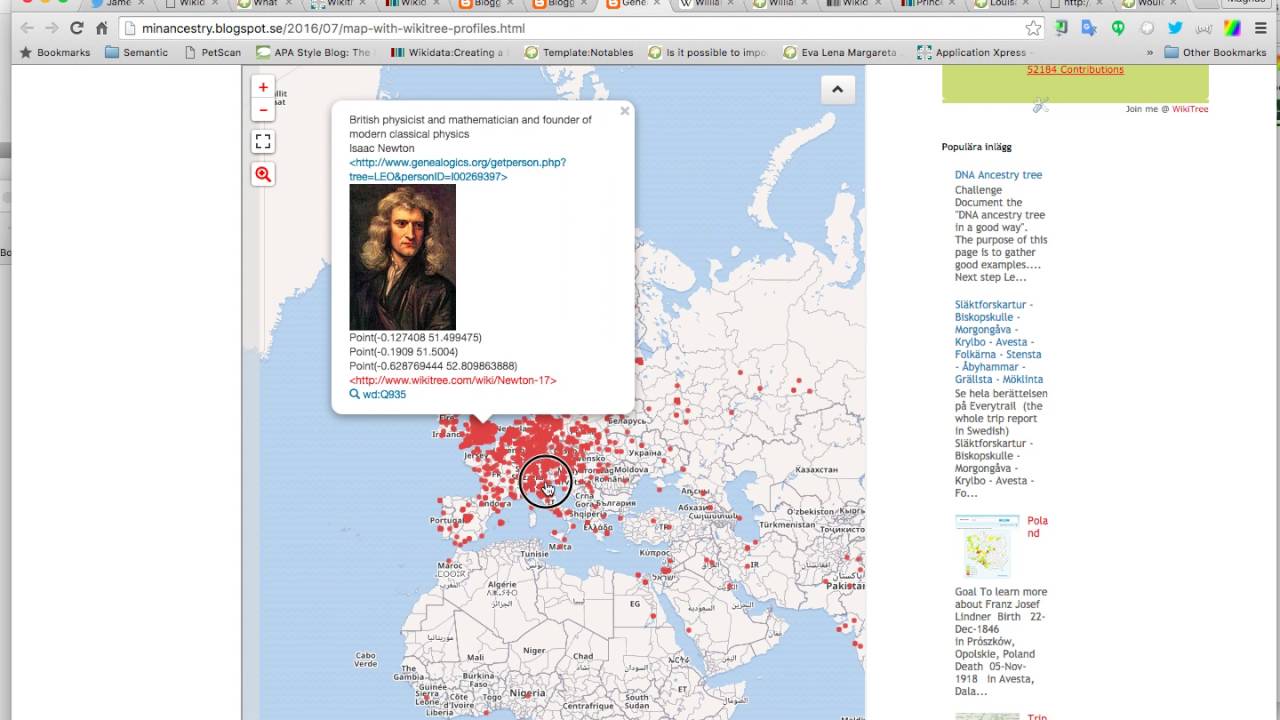
Task: Open the DNA Ancestry tree post
Action: click(x=998, y=175)
